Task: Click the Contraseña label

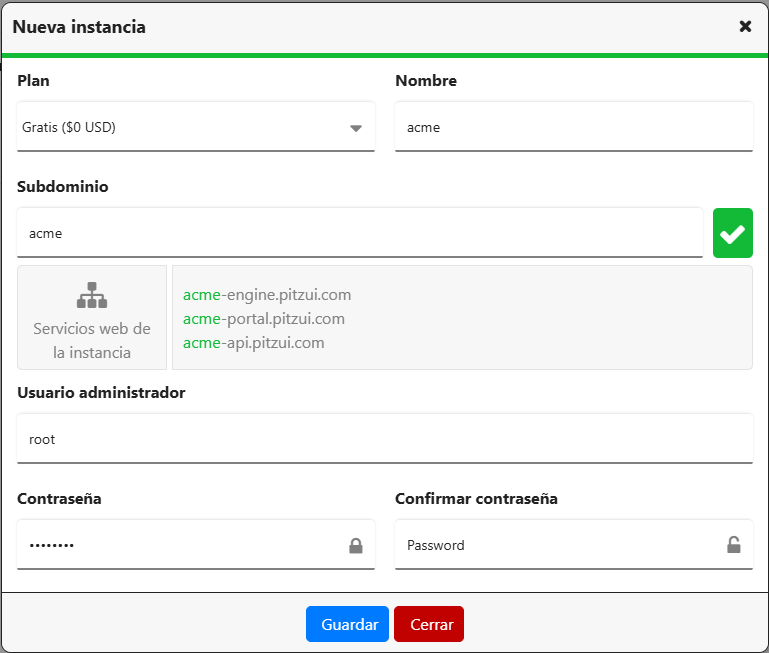Action: pos(59,498)
